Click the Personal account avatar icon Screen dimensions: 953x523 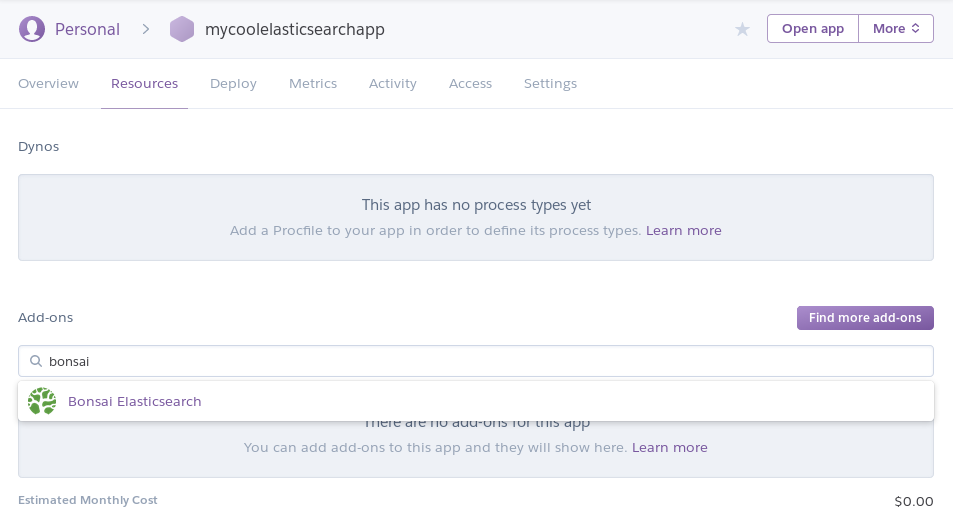point(32,29)
